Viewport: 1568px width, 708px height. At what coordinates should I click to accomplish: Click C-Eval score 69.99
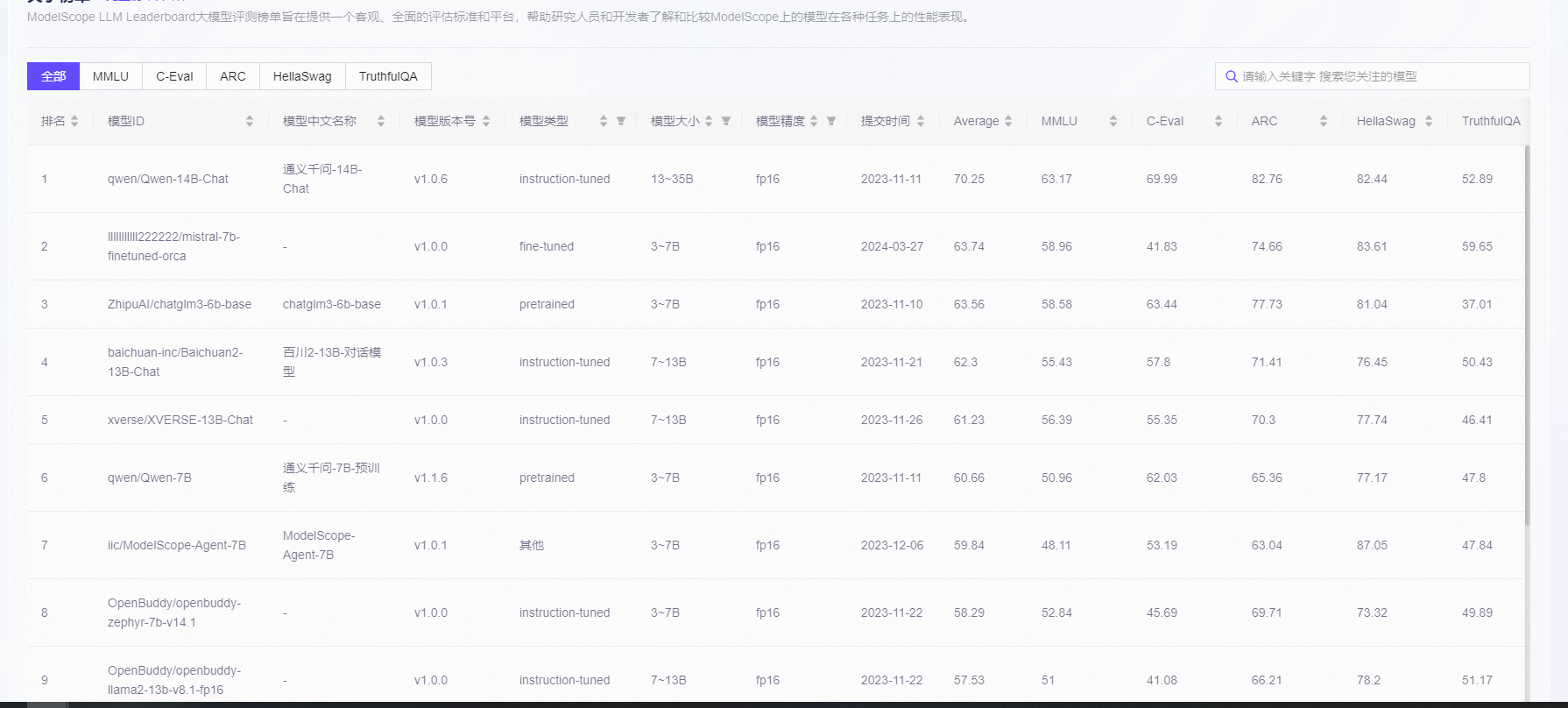click(1162, 179)
